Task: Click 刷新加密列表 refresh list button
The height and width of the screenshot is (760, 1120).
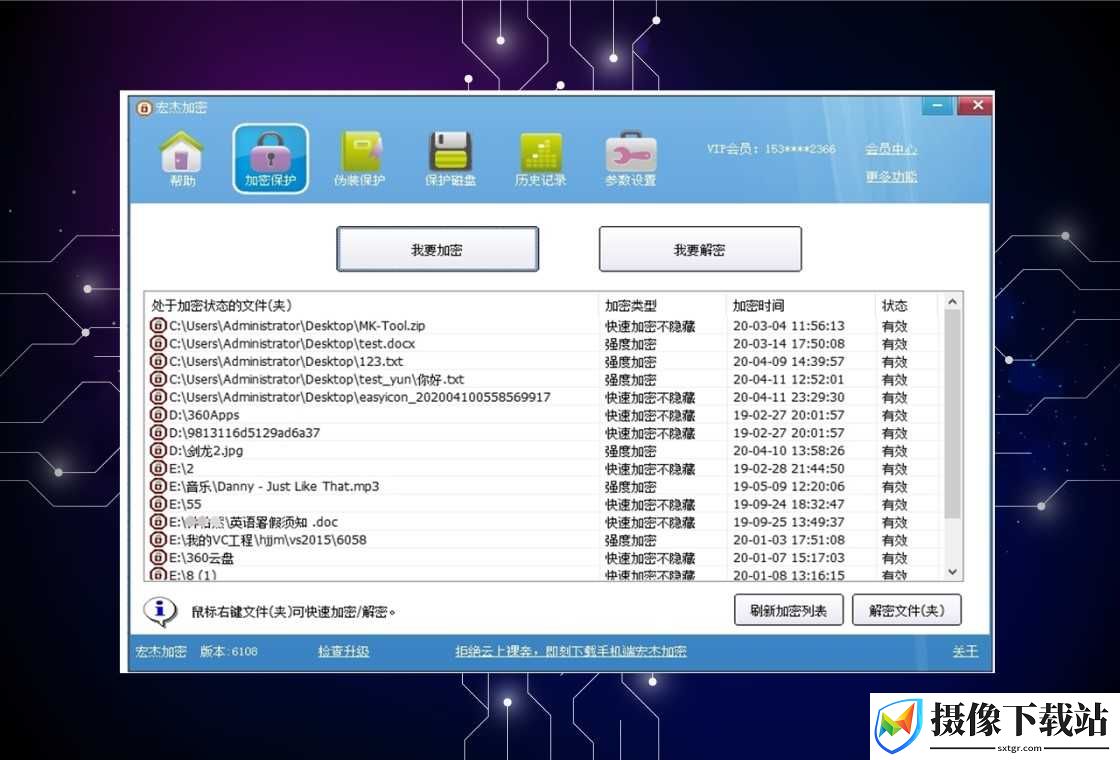Action: click(789, 611)
